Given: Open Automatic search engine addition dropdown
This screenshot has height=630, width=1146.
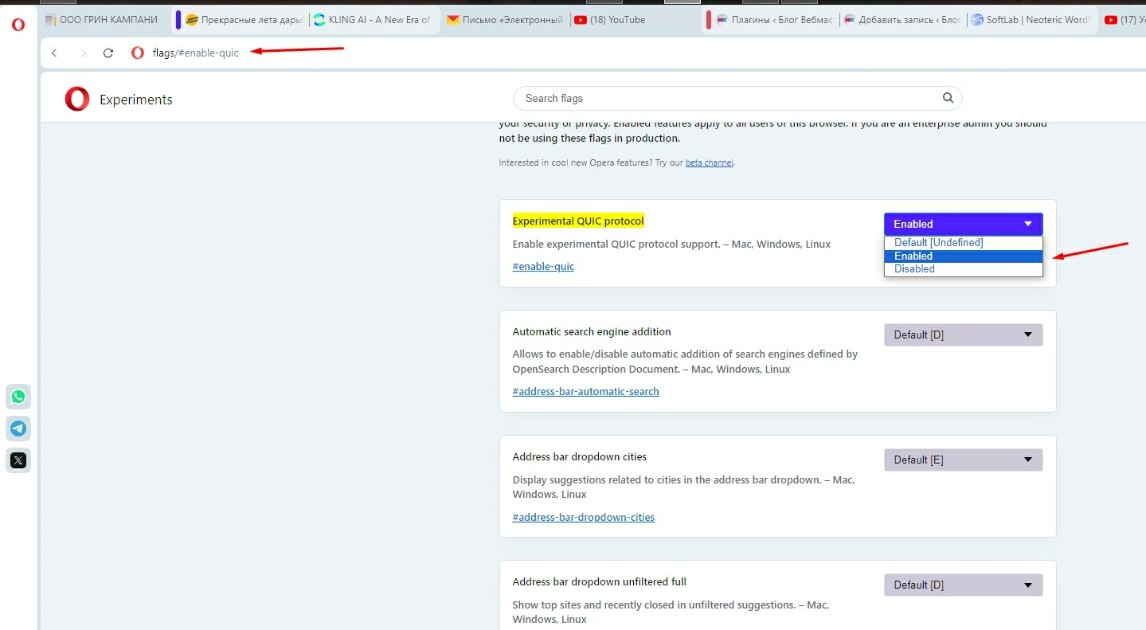Looking at the screenshot, I should [x=963, y=335].
